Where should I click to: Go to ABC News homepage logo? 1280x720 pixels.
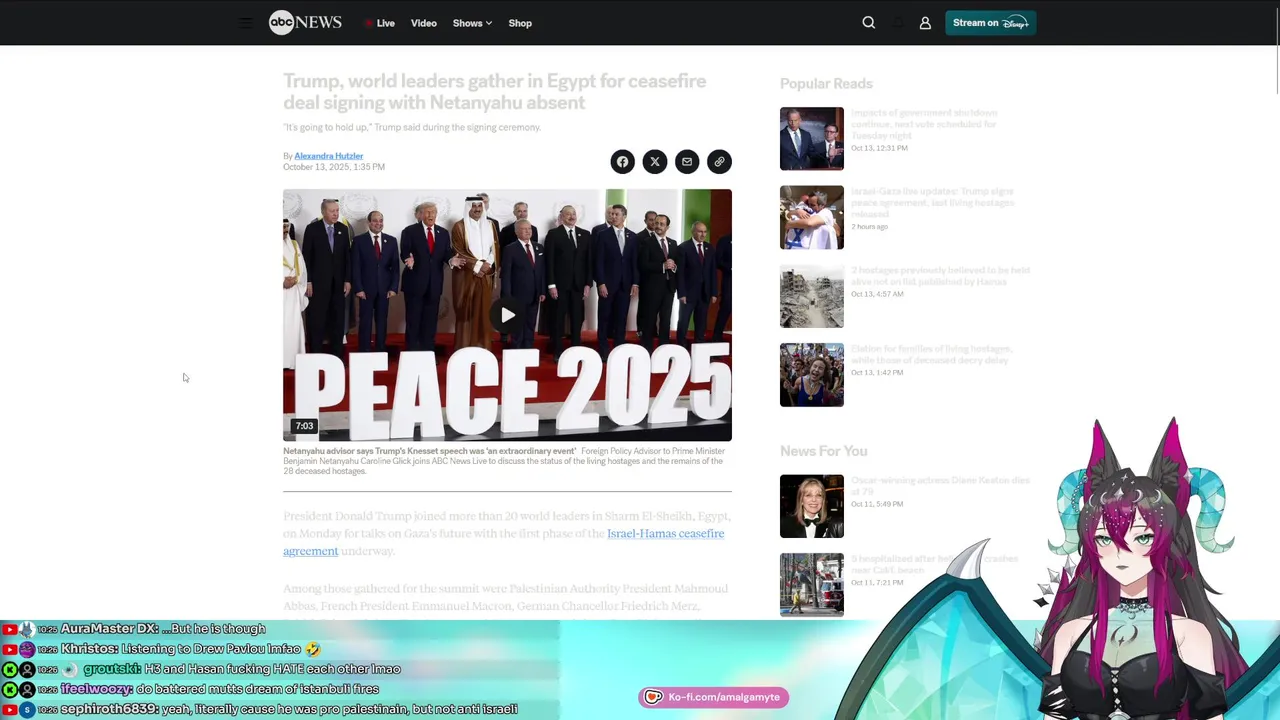coord(305,23)
